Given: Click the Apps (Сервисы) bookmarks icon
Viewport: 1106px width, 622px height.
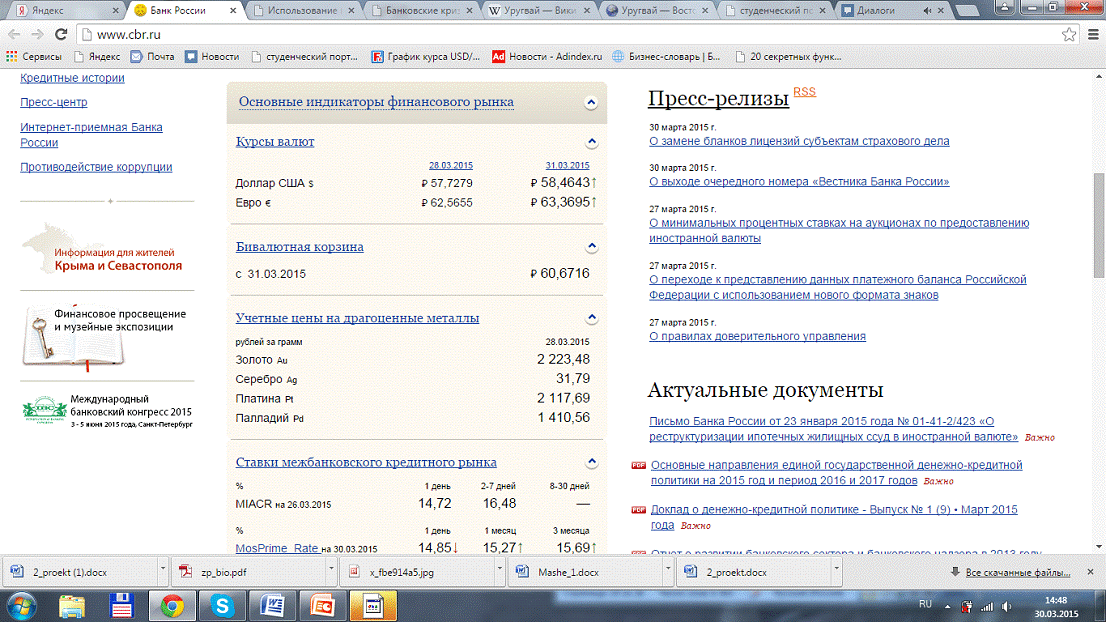Looking at the screenshot, I should (x=12, y=57).
